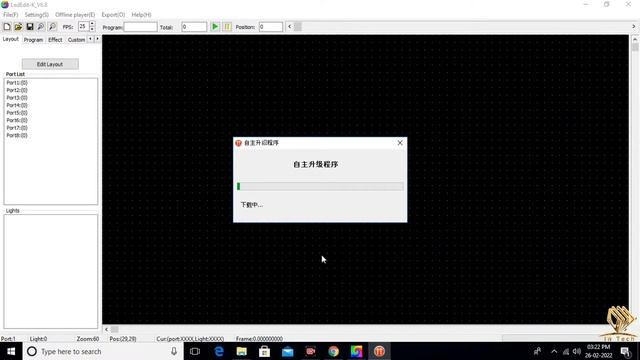Open the Export(O) menu
The image size is (640, 360).
pos(113,15)
